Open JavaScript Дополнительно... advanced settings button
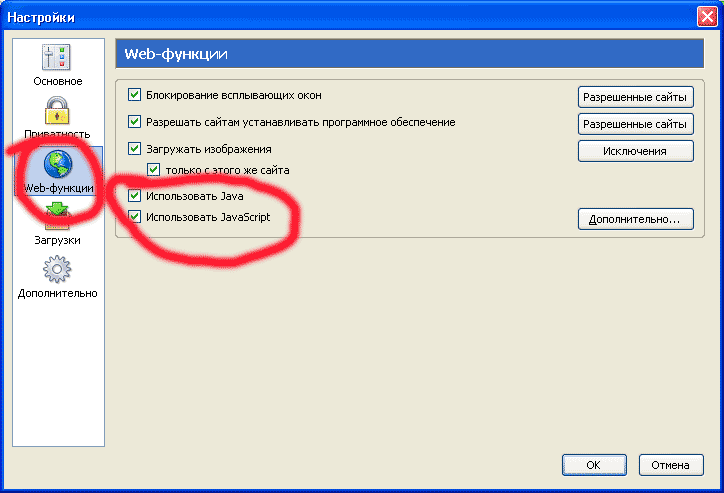 635,218
